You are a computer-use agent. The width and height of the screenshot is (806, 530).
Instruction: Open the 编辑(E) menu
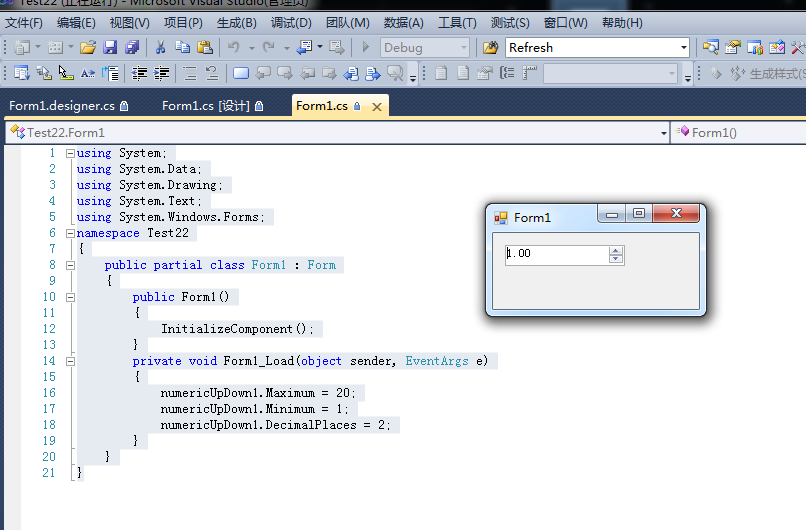(x=76, y=23)
